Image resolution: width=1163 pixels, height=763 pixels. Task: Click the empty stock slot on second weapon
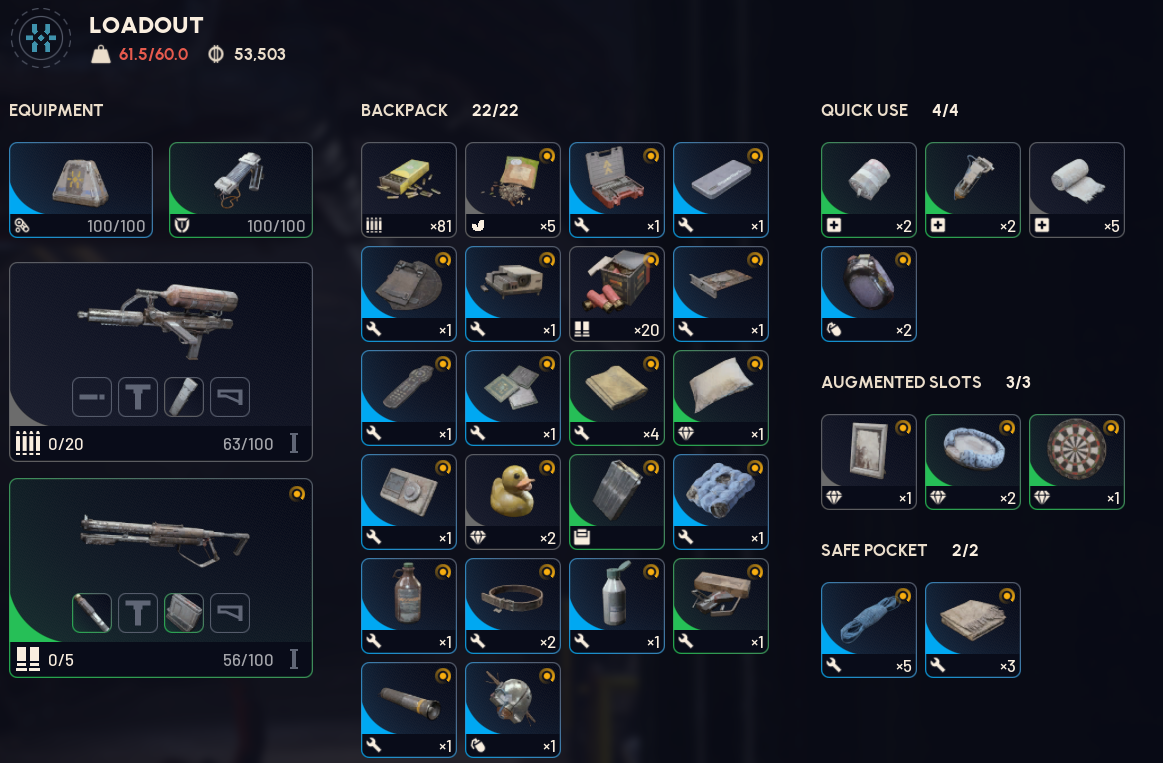click(x=230, y=612)
